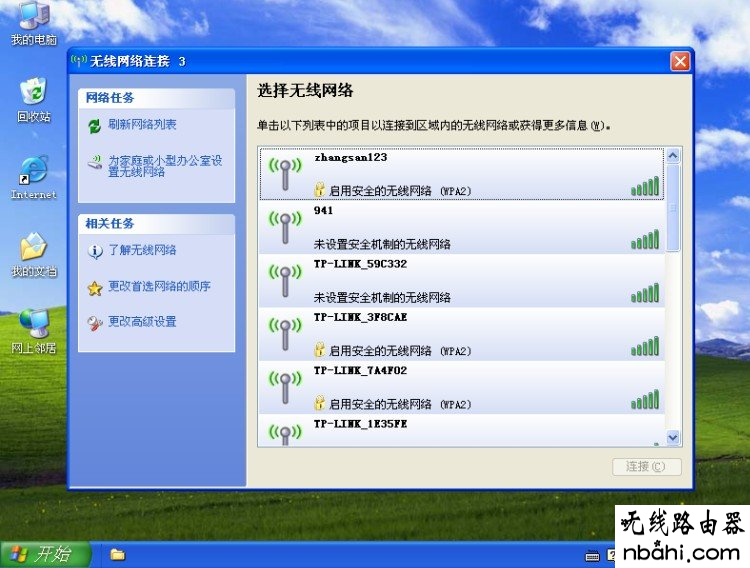Click the network list scroll up arrow
Viewport: 750px width, 568px height.
click(x=673, y=156)
